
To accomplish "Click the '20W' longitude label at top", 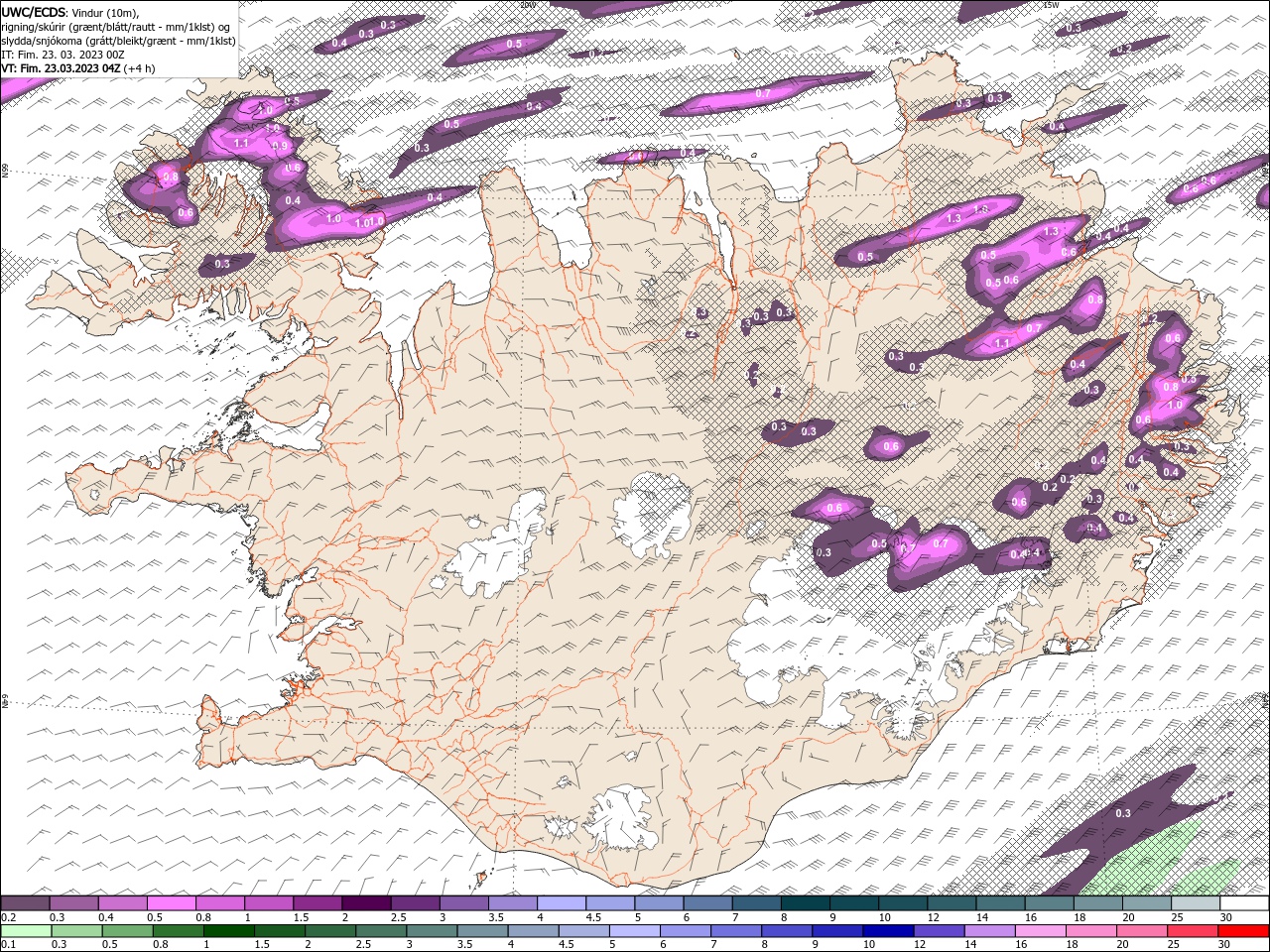I will pos(528,5).
